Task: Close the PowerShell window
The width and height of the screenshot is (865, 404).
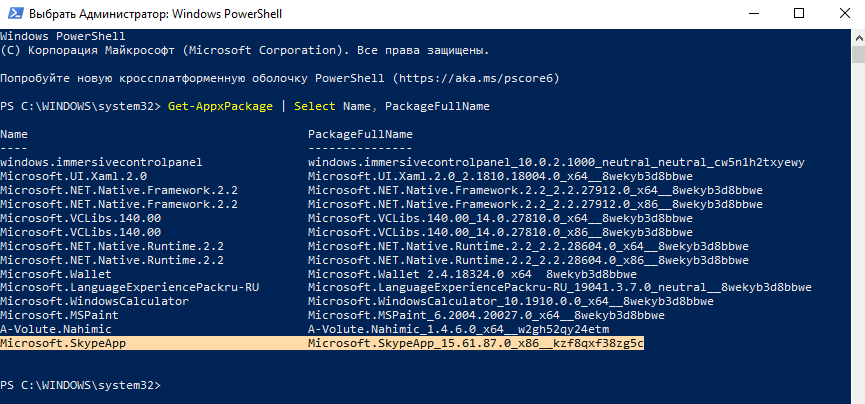Action: pos(844,14)
